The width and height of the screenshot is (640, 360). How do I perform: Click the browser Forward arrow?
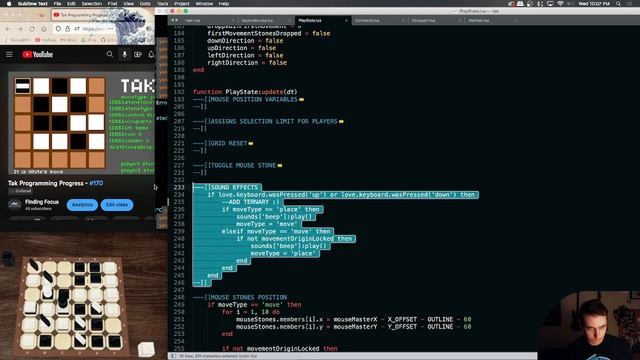(20, 29)
